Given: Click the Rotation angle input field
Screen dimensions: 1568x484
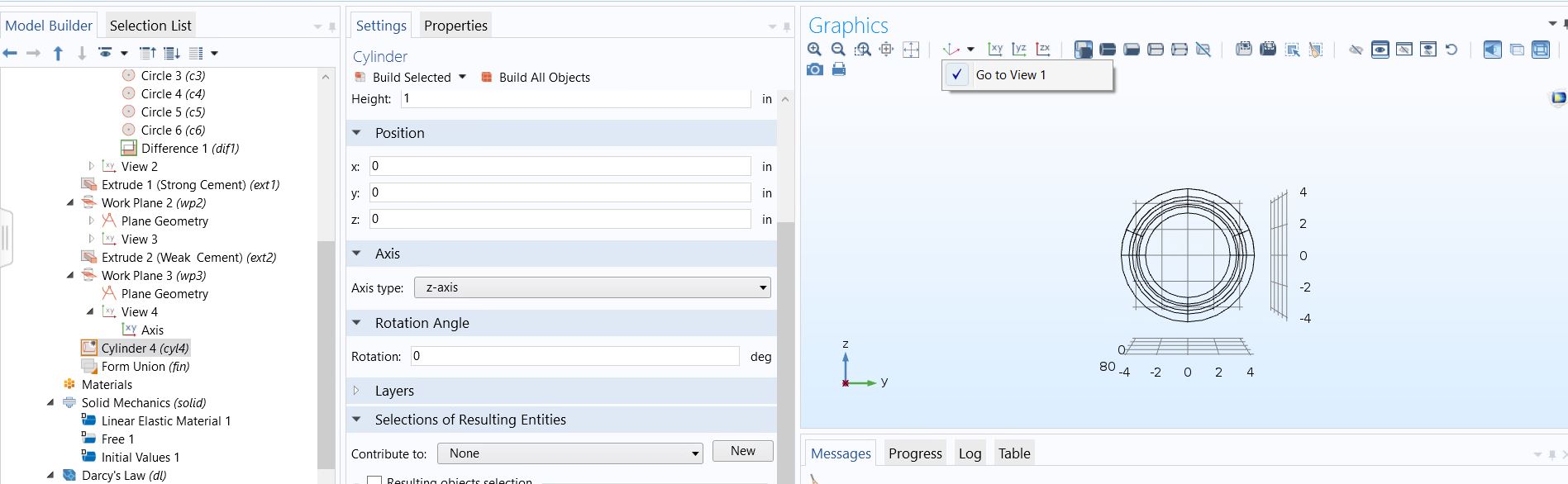Looking at the screenshot, I should (x=574, y=356).
